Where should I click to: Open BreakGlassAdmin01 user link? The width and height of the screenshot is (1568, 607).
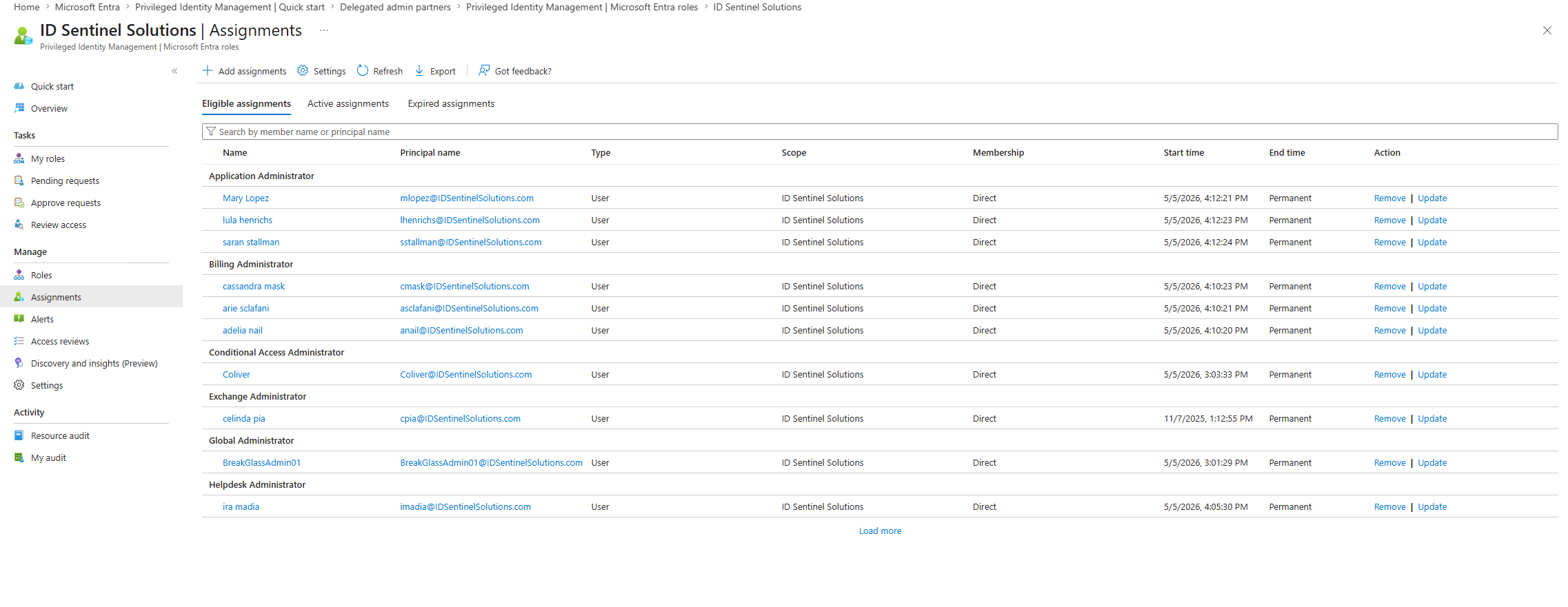[x=261, y=463]
